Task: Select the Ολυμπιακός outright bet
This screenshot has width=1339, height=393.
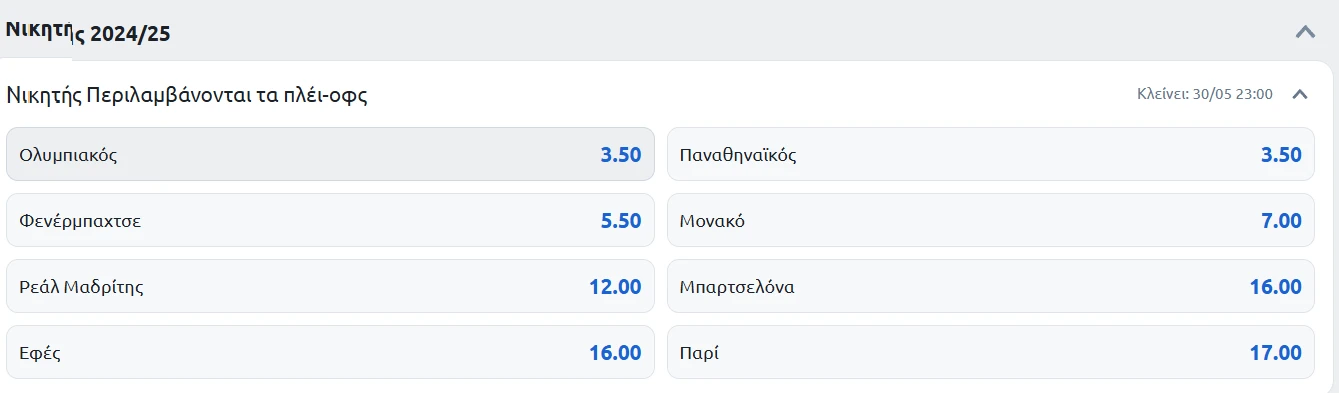Action: 330,154
